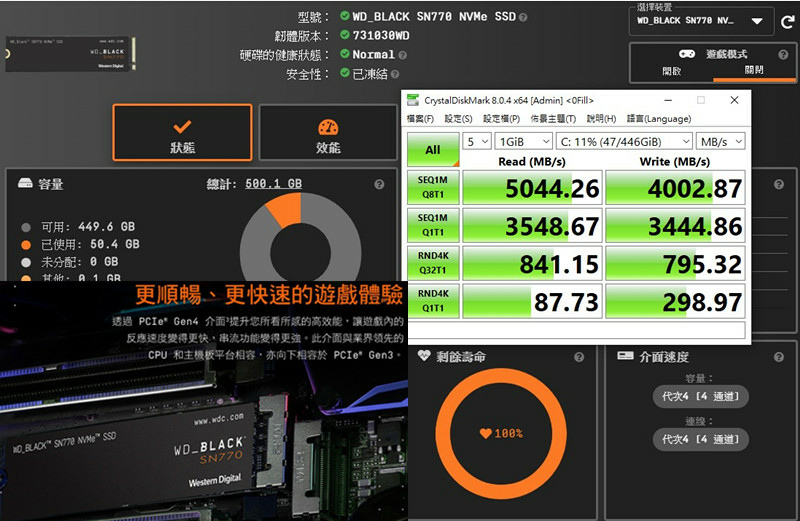Open the device selection dropdown WD_BLACK SN770

click(x=701, y=21)
